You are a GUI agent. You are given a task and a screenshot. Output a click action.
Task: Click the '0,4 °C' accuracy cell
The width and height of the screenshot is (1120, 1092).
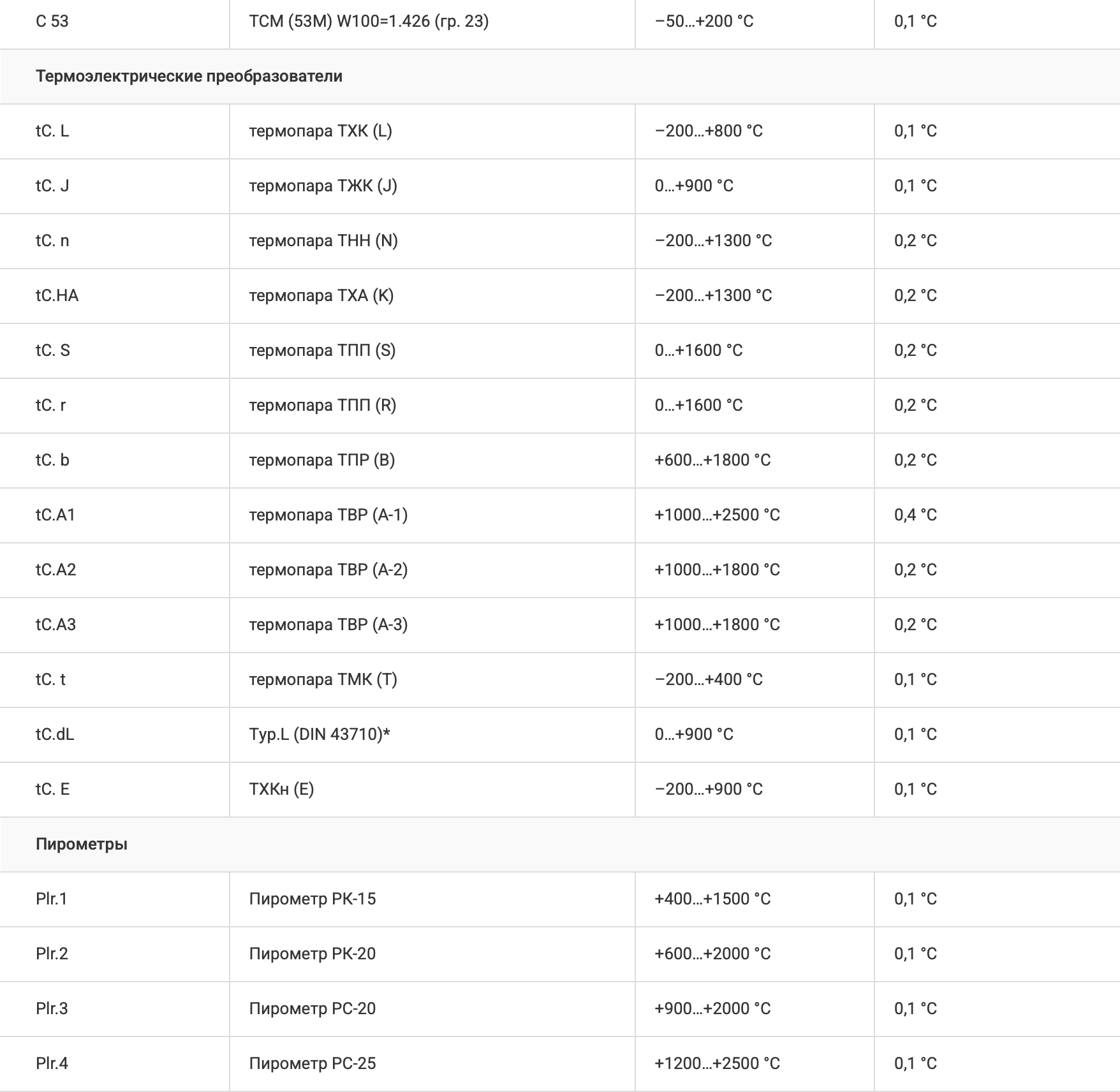point(915,515)
